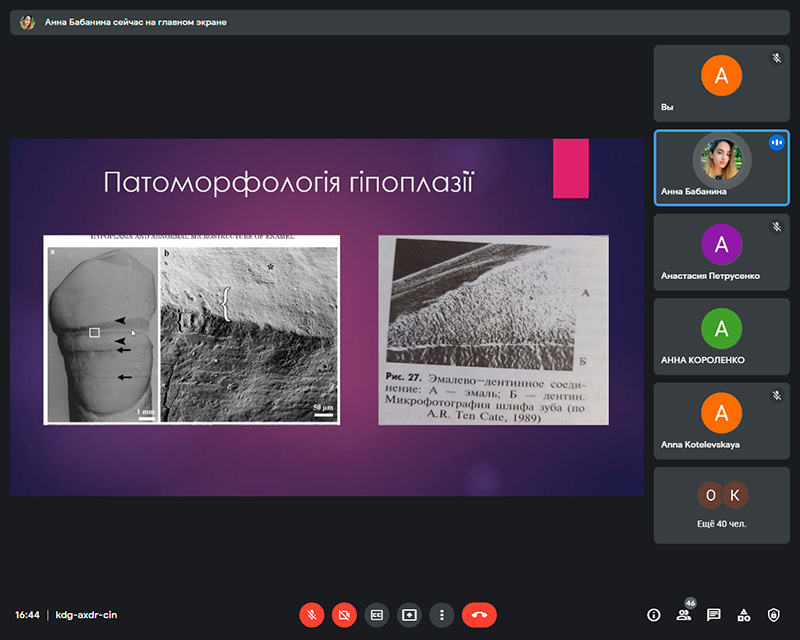Screen dimensions: 800x640
Task: Click the 'Анна Бабанина сейчас на главном экране' banner
Action: pyautogui.click(x=135, y=22)
